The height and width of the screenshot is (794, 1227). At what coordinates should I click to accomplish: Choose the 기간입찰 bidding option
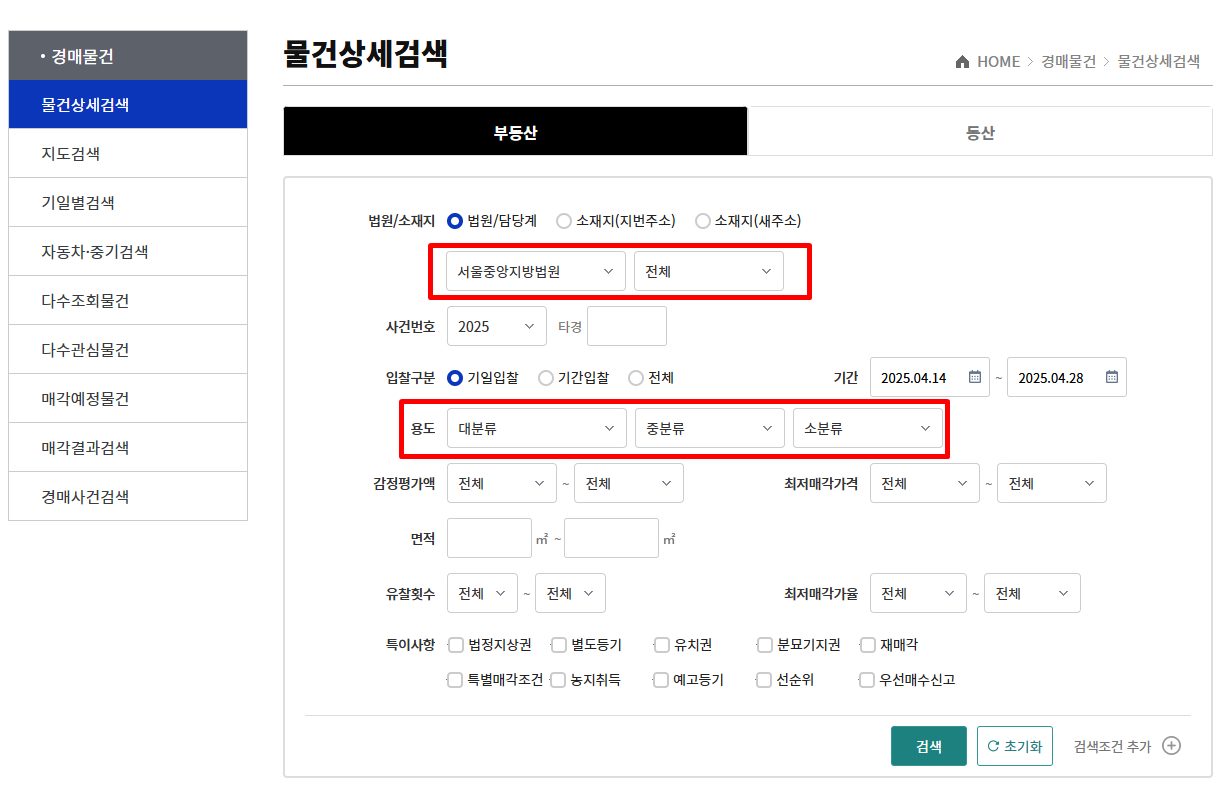544,377
